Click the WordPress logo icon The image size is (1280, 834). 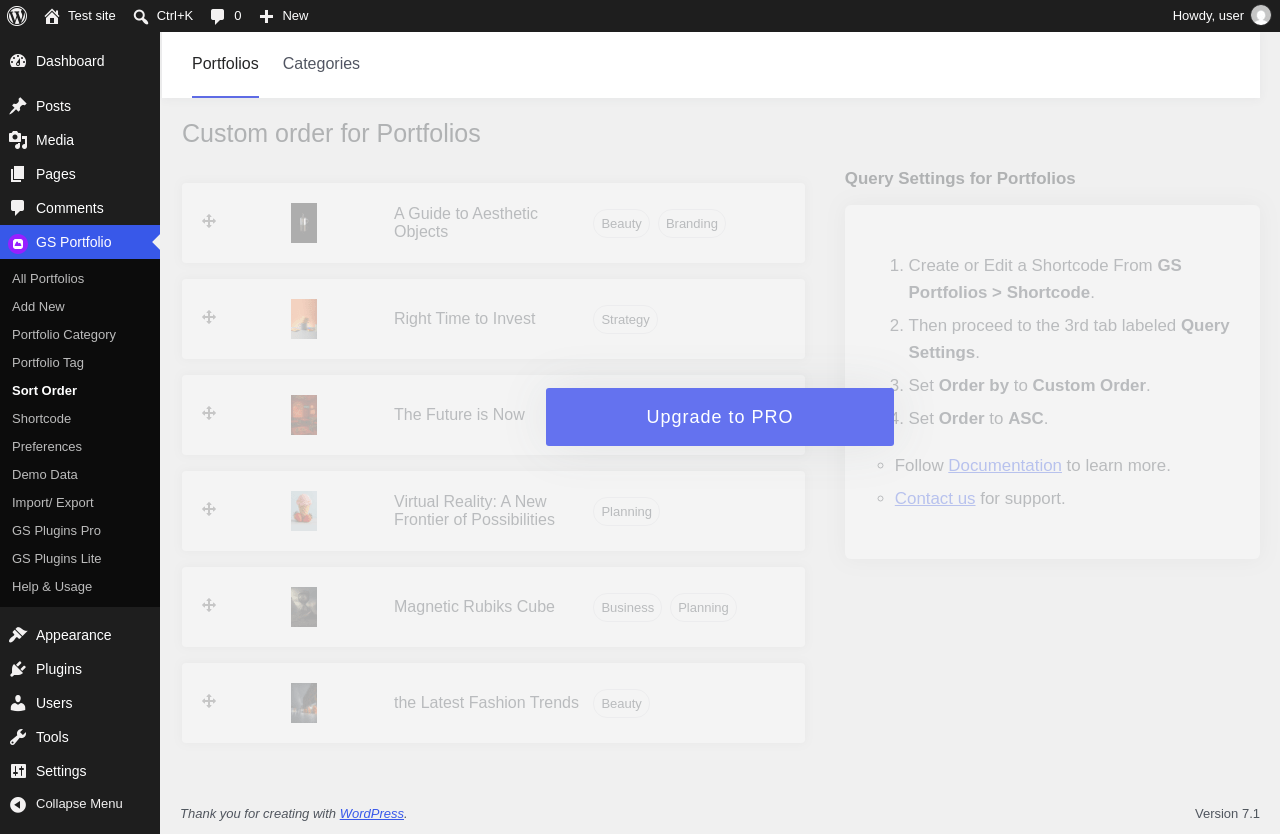pyautogui.click(x=17, y=16)
